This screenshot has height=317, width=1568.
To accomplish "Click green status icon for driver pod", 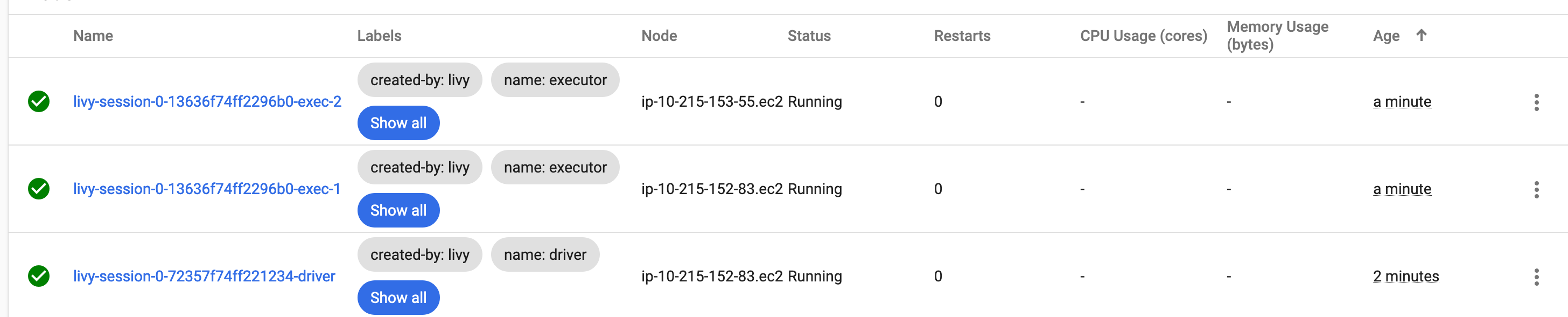I will tap(39, 276).
